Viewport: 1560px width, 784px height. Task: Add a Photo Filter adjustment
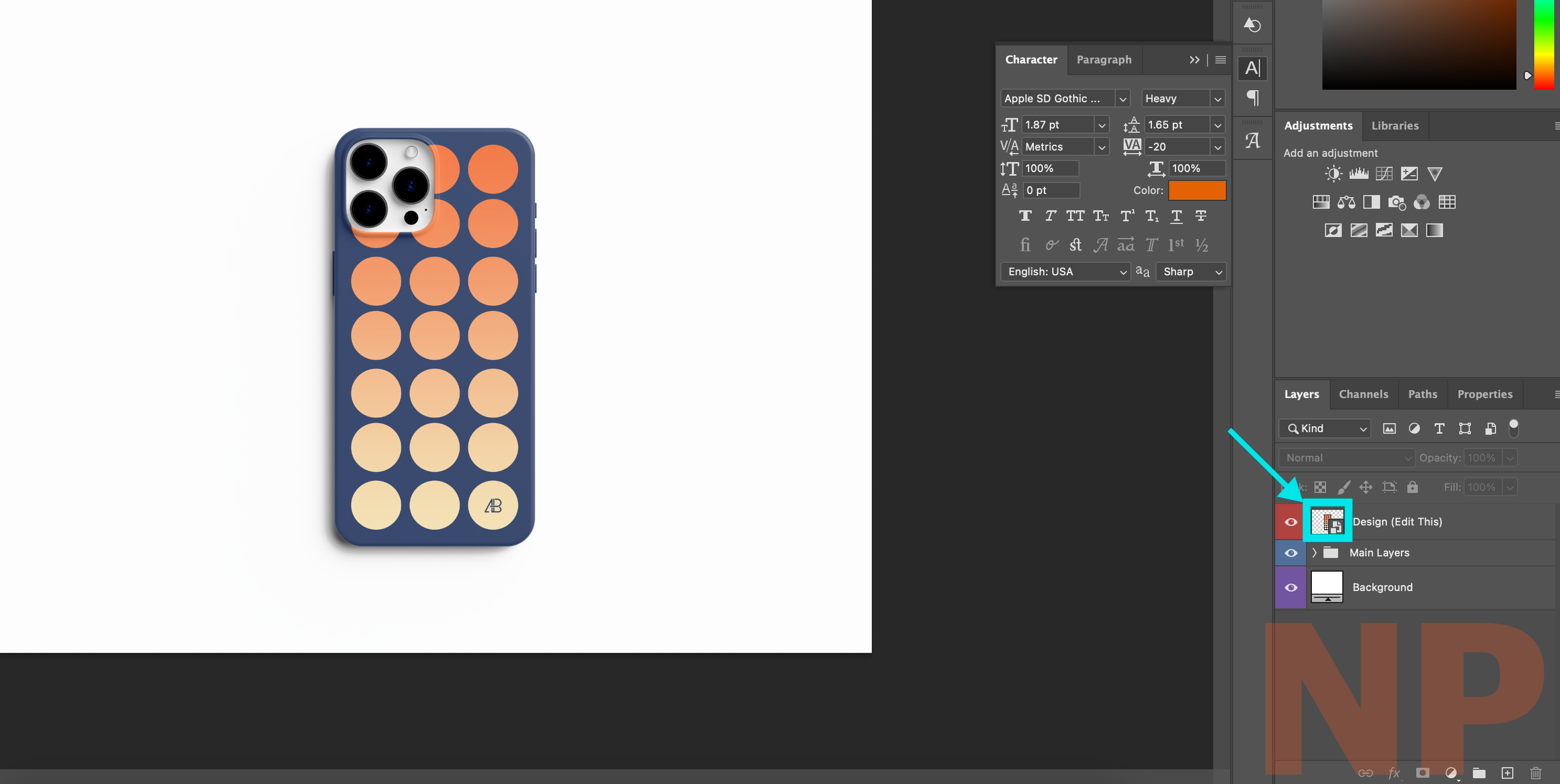coord(1396,202)
